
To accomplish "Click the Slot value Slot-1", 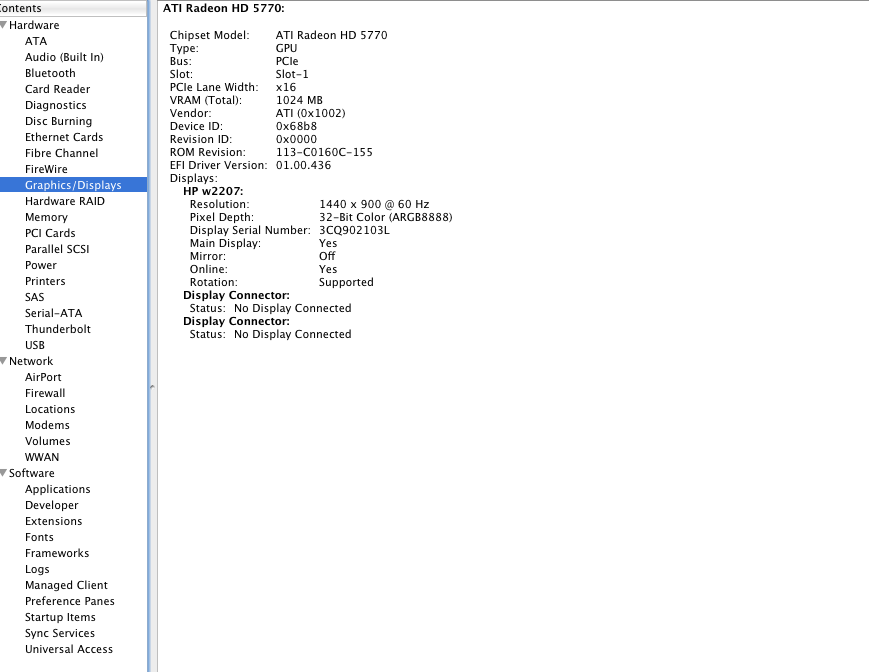I will [x=292, y=74].
